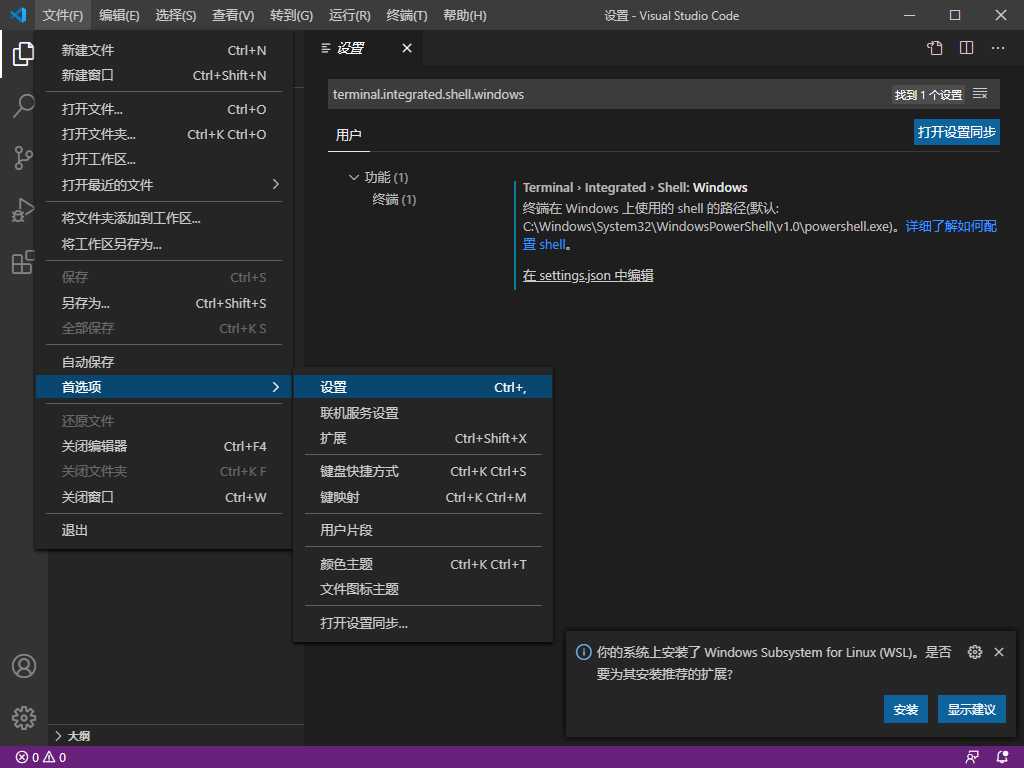
Task: Click the gear icon in WSL notification
Action: 974,652
